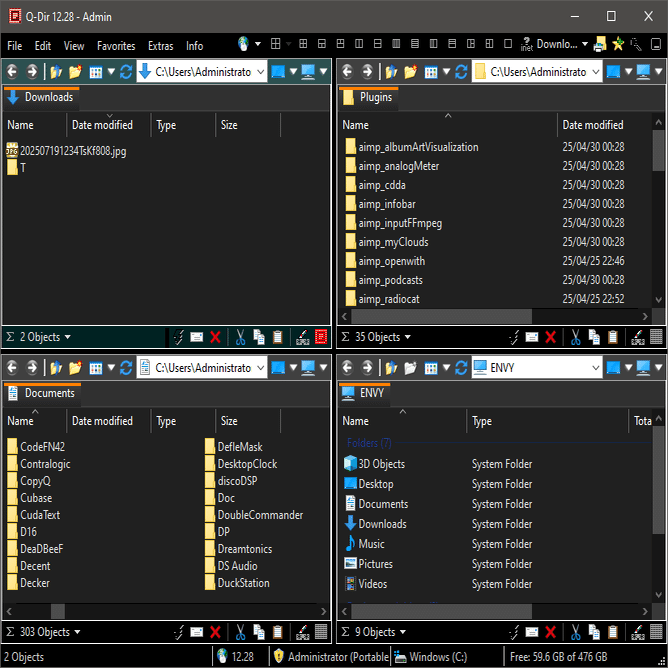Select file 20250719​1234TsKf808.jpg

click(x=66, y=151)
